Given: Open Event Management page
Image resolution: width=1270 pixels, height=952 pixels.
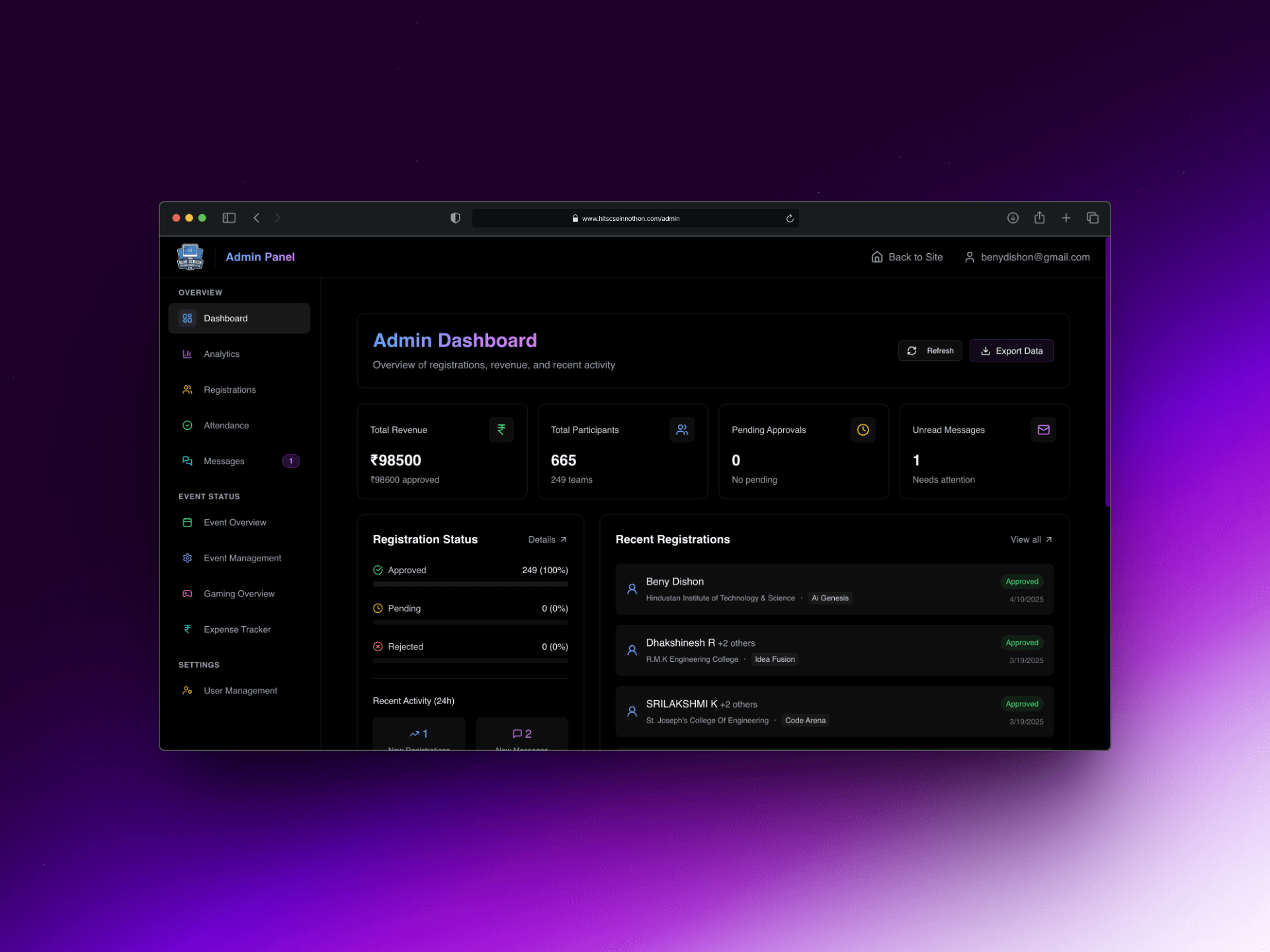Looking at the screenshot, I should [x=239, y=558].
